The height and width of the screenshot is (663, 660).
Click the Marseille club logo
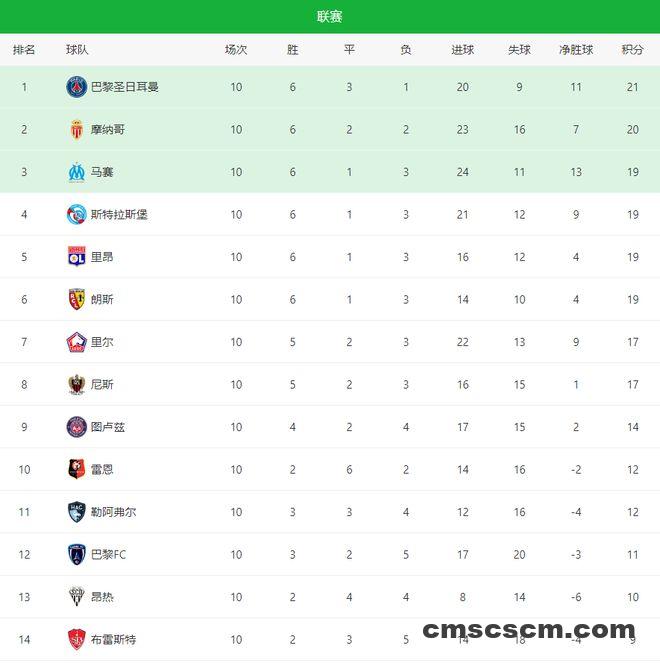click(x=77, y=172)
